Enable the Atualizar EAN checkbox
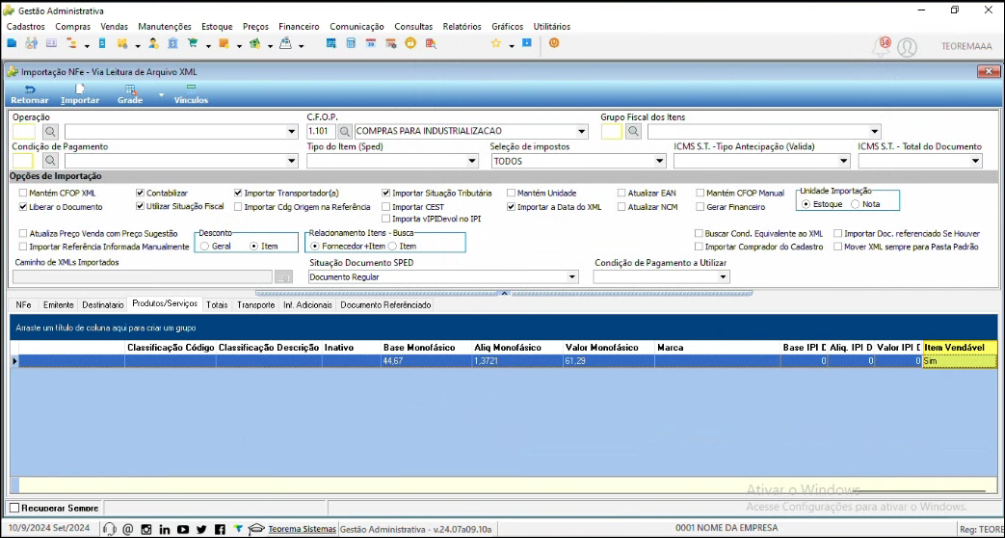1005x538 pixels. point(622,193)
